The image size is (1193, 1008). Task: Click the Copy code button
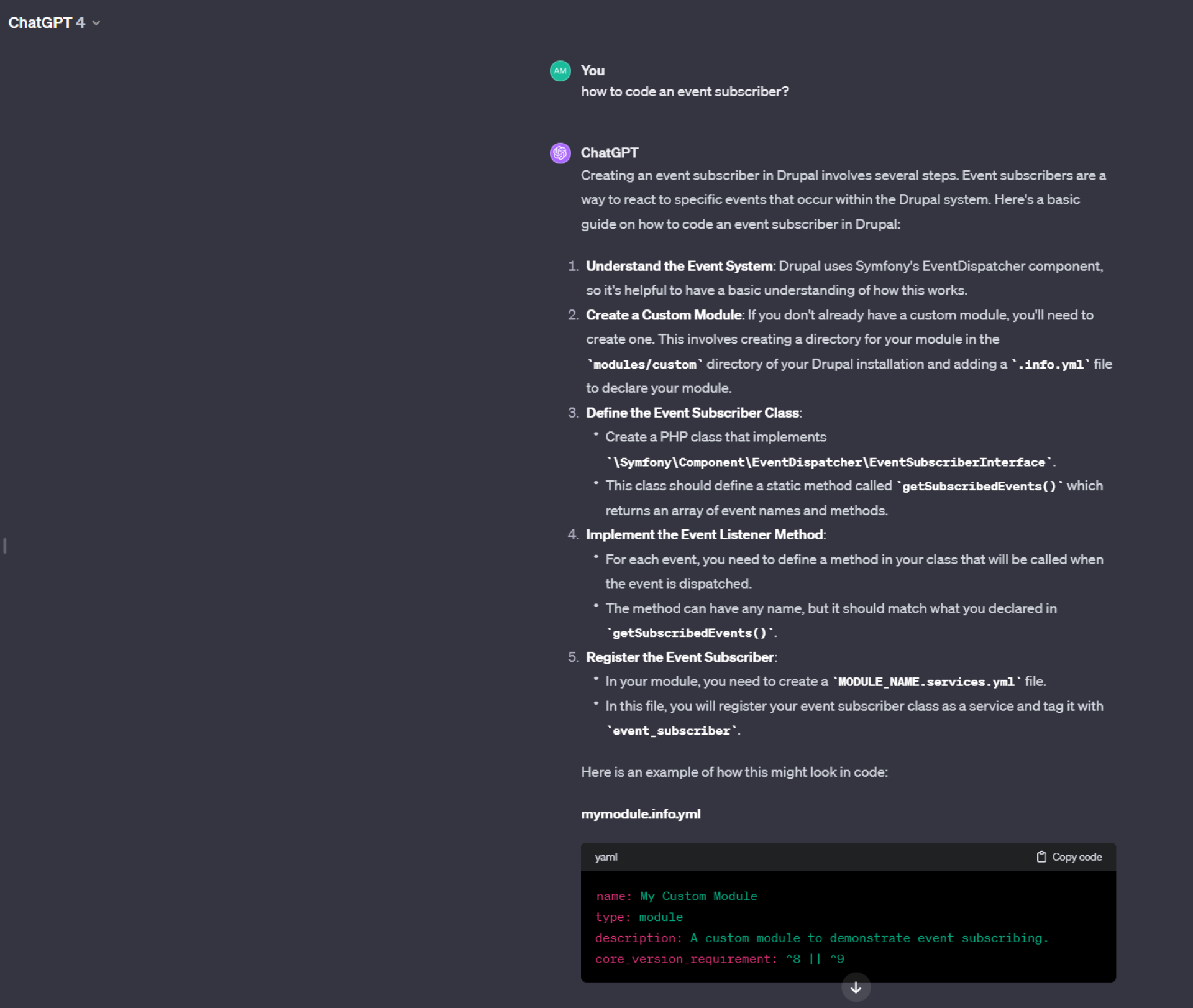1069,857
